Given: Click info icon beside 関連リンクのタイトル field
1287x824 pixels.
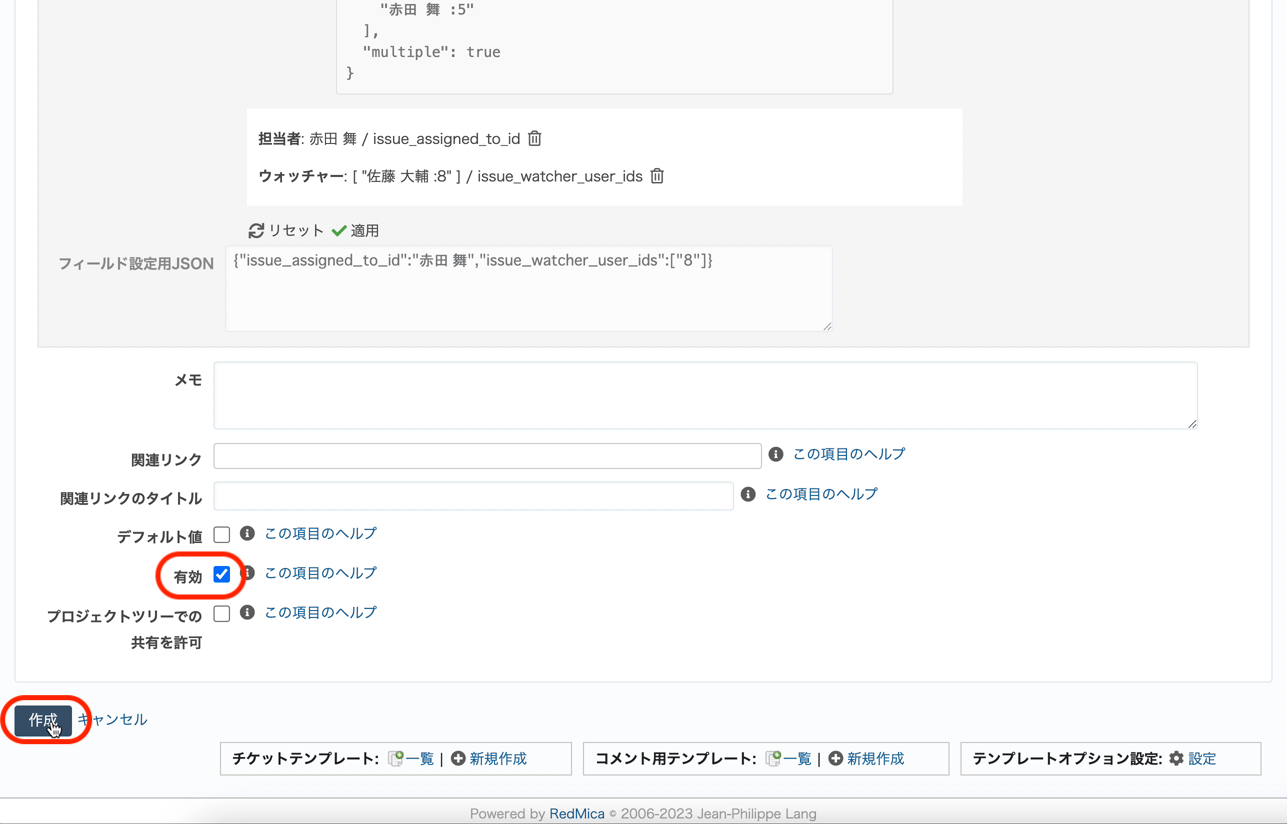Looking at the screenshot, I should click(748, 494).
